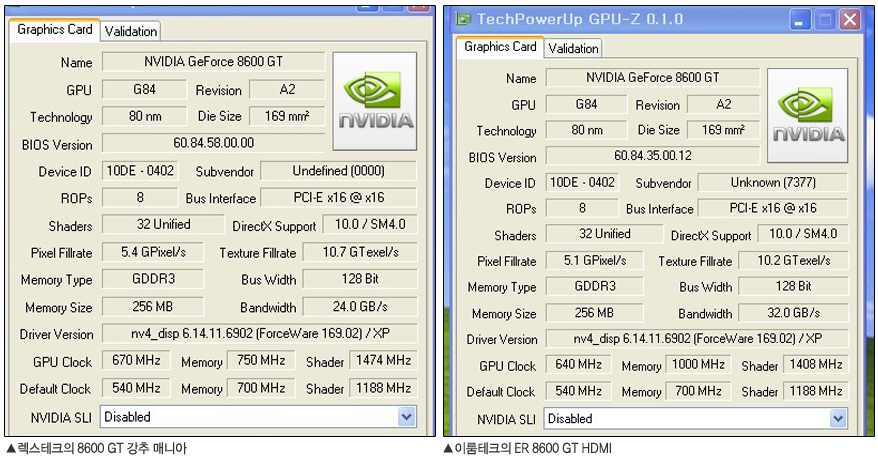Click Memory Type GDDR3 in left window
Image resolution: width=878 pixels, height=461 pixels.
tap(153, 279)
